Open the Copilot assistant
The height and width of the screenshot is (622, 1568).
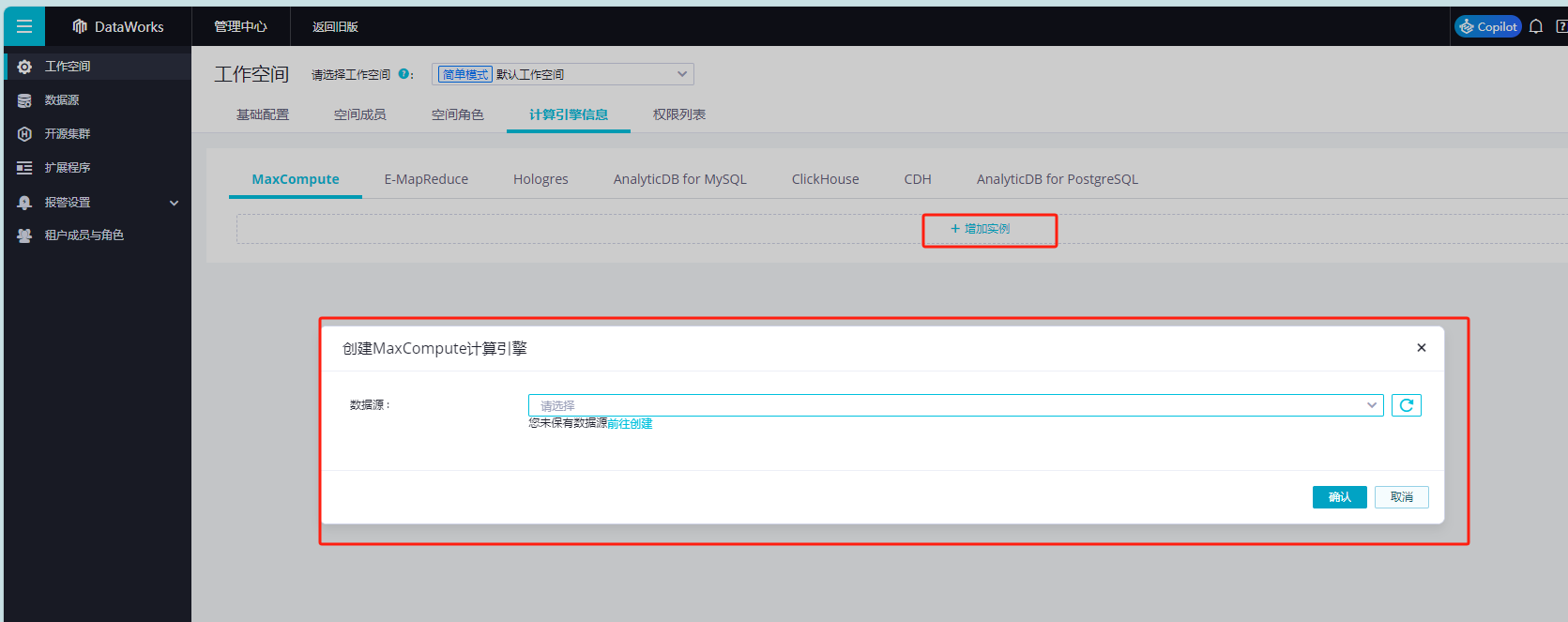pos(1488,26)
